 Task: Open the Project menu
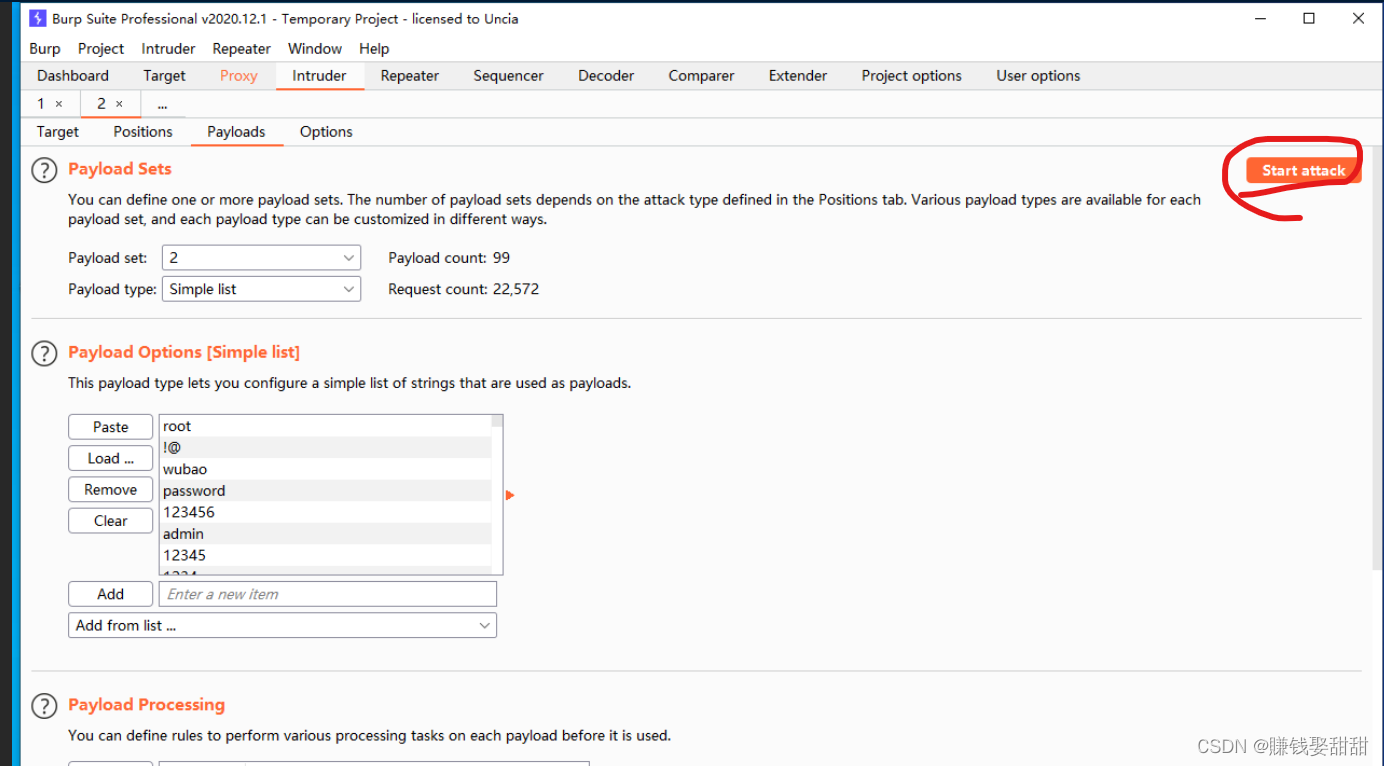coord(101,48)
